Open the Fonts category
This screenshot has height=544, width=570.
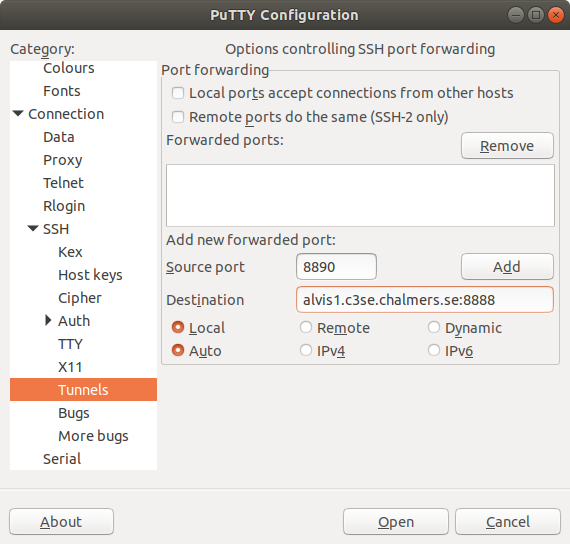coord(62,91)
